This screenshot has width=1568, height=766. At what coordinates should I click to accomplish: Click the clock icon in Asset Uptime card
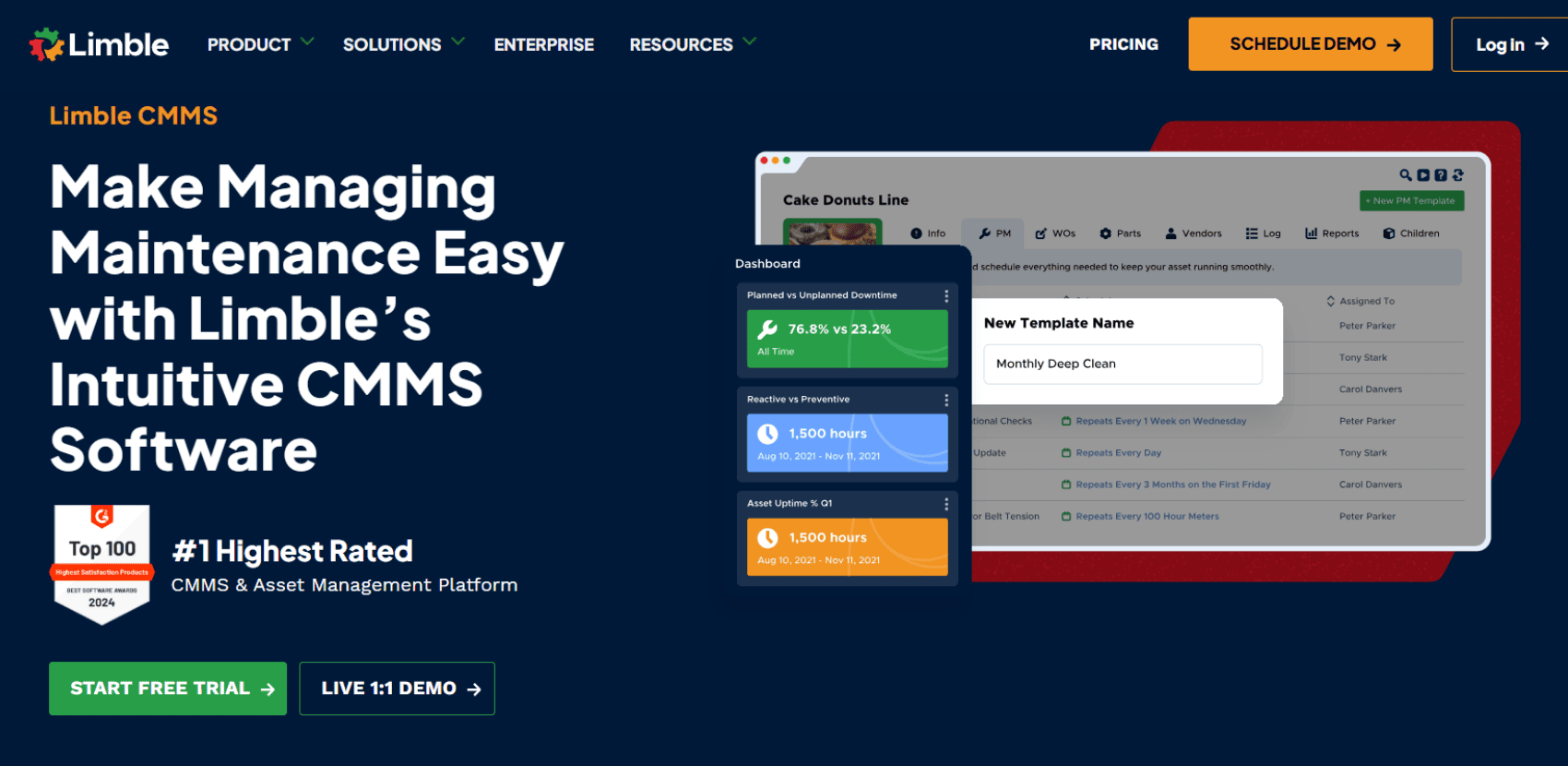coord(767,538)
